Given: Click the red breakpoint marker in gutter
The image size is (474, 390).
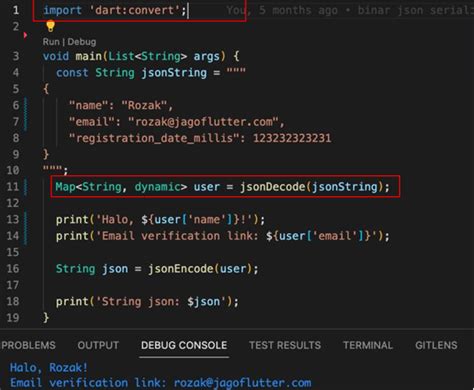Looking at the screenshot, I should 25,35.
